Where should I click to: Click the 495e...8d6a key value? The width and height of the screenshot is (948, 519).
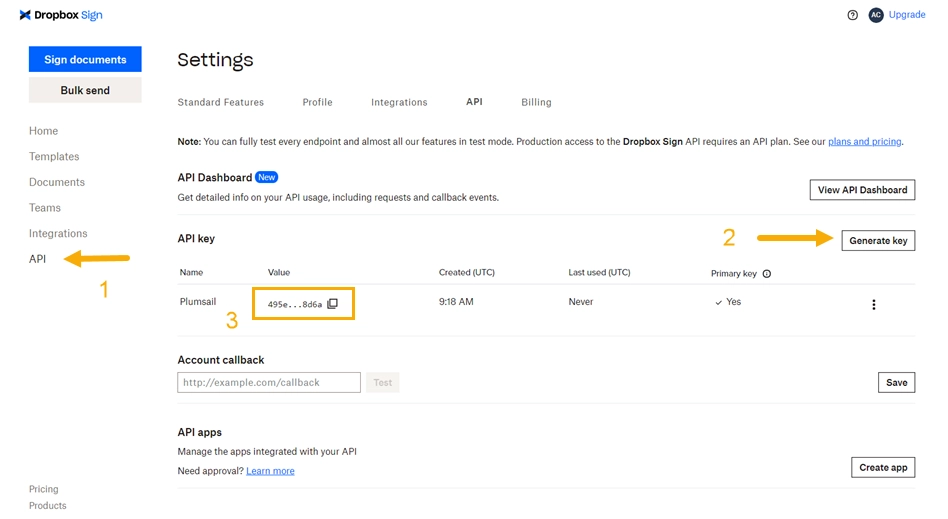294,304
